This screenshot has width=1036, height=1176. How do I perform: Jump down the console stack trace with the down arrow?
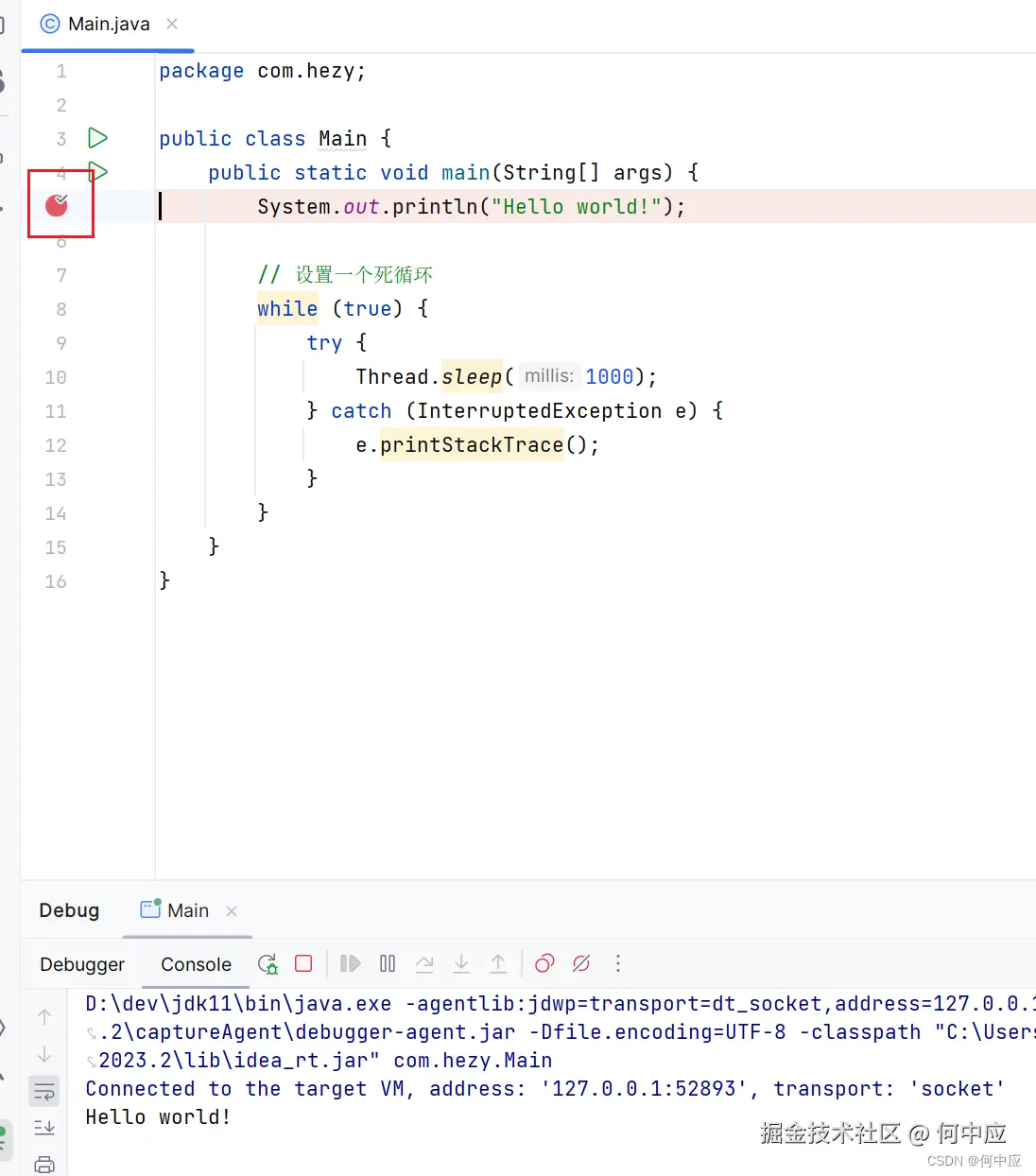click(44, 1054)
